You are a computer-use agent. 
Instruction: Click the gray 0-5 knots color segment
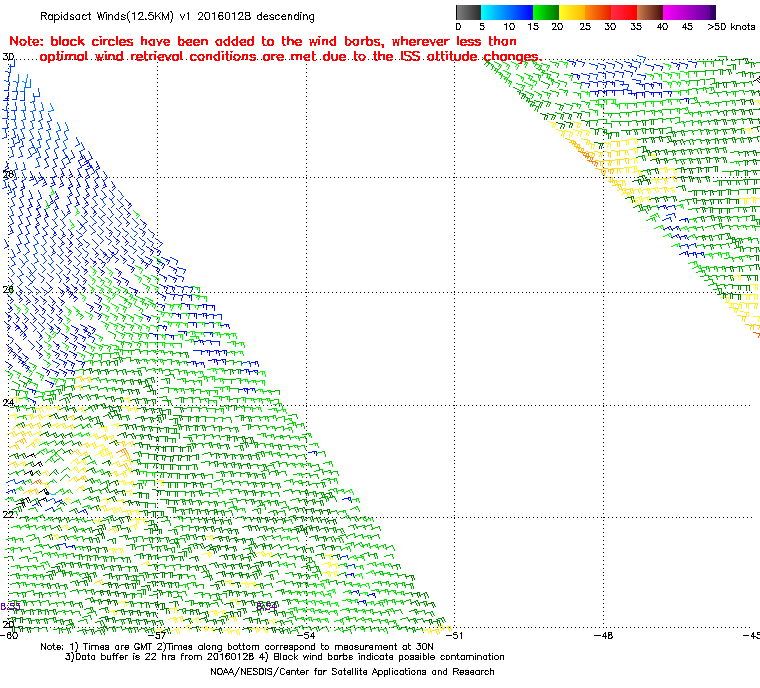point(468,12)
